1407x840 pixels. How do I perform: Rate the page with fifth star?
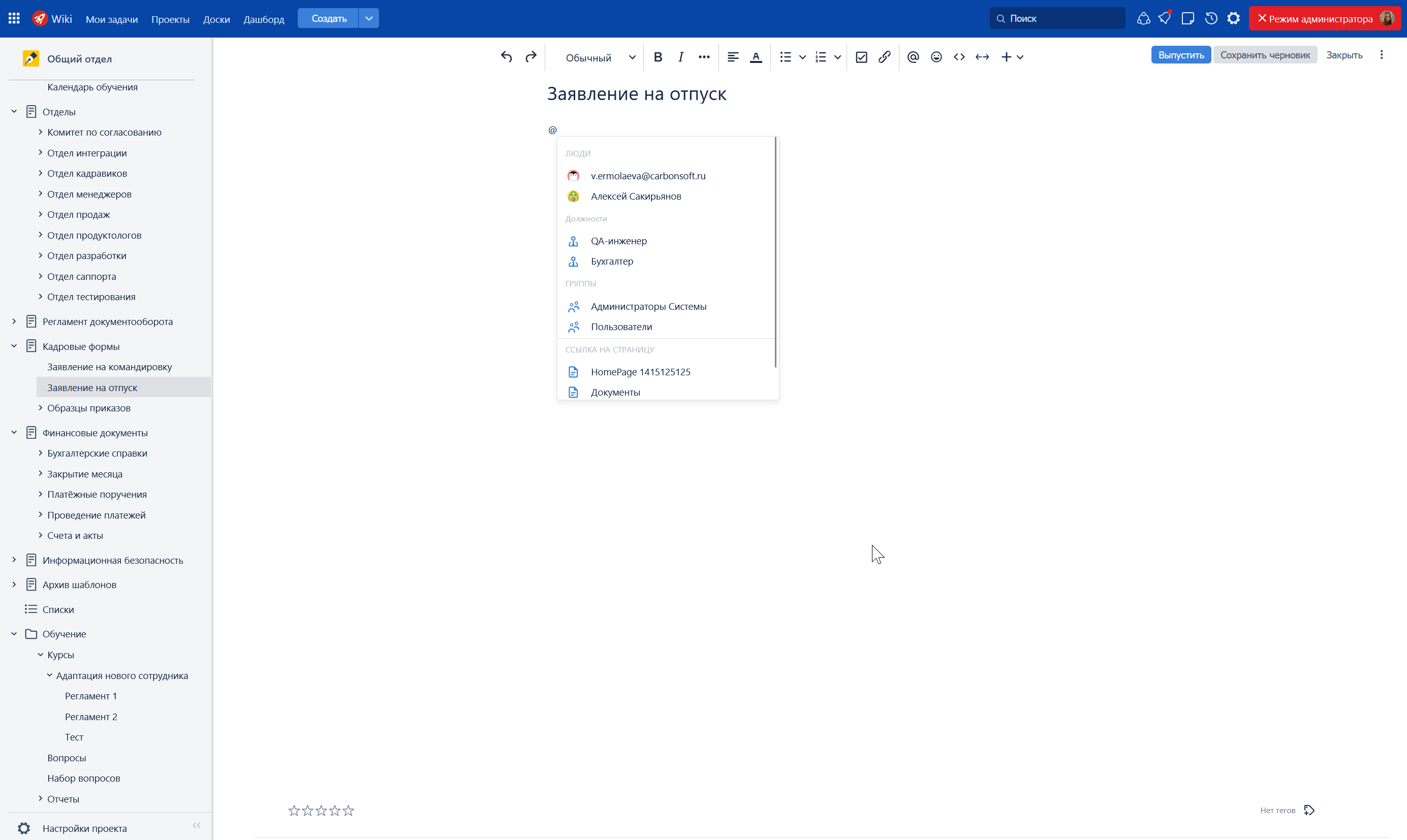pyautogui.click(x=348, y=811)
